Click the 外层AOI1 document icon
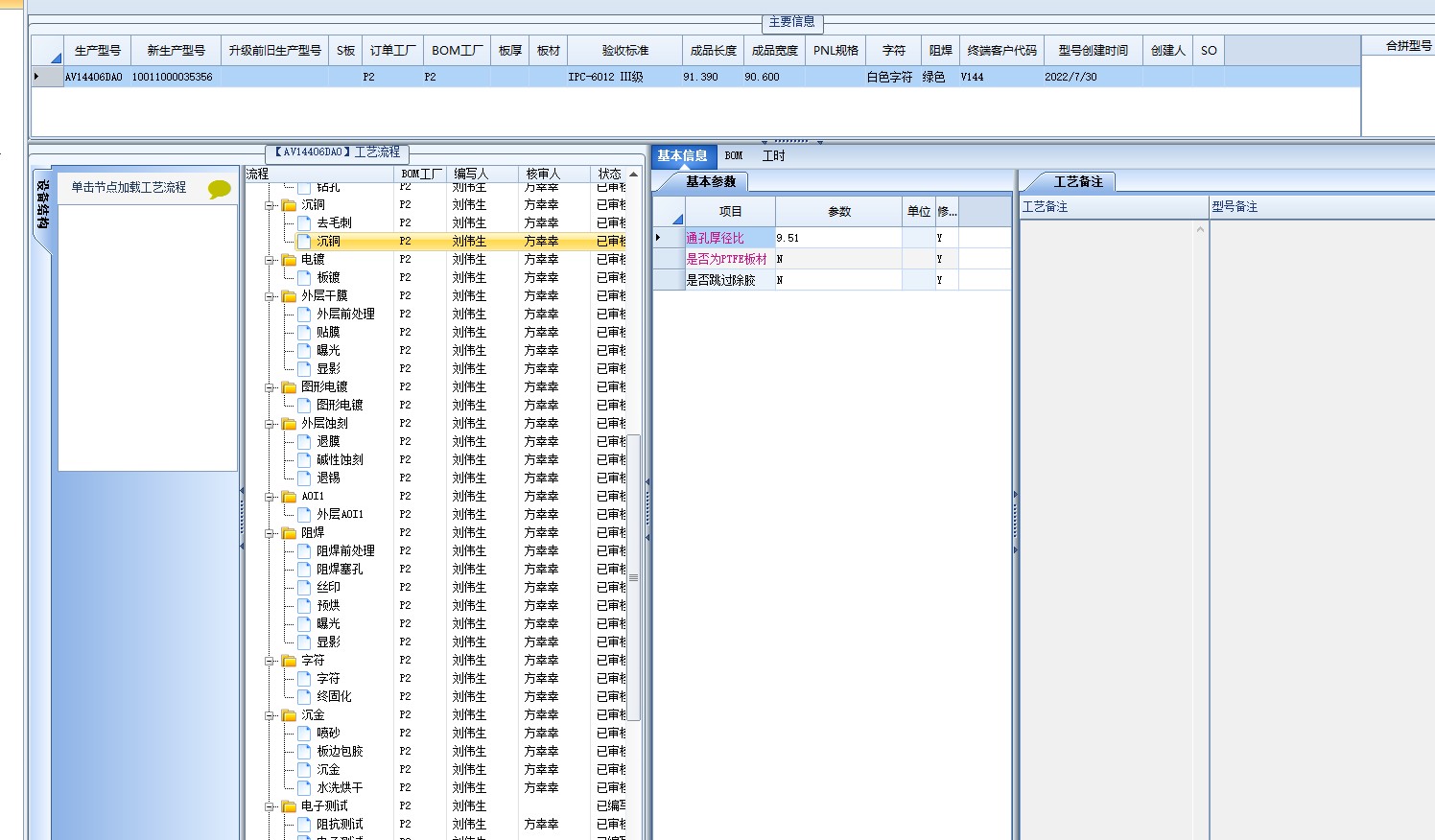 tap(304, 515)
